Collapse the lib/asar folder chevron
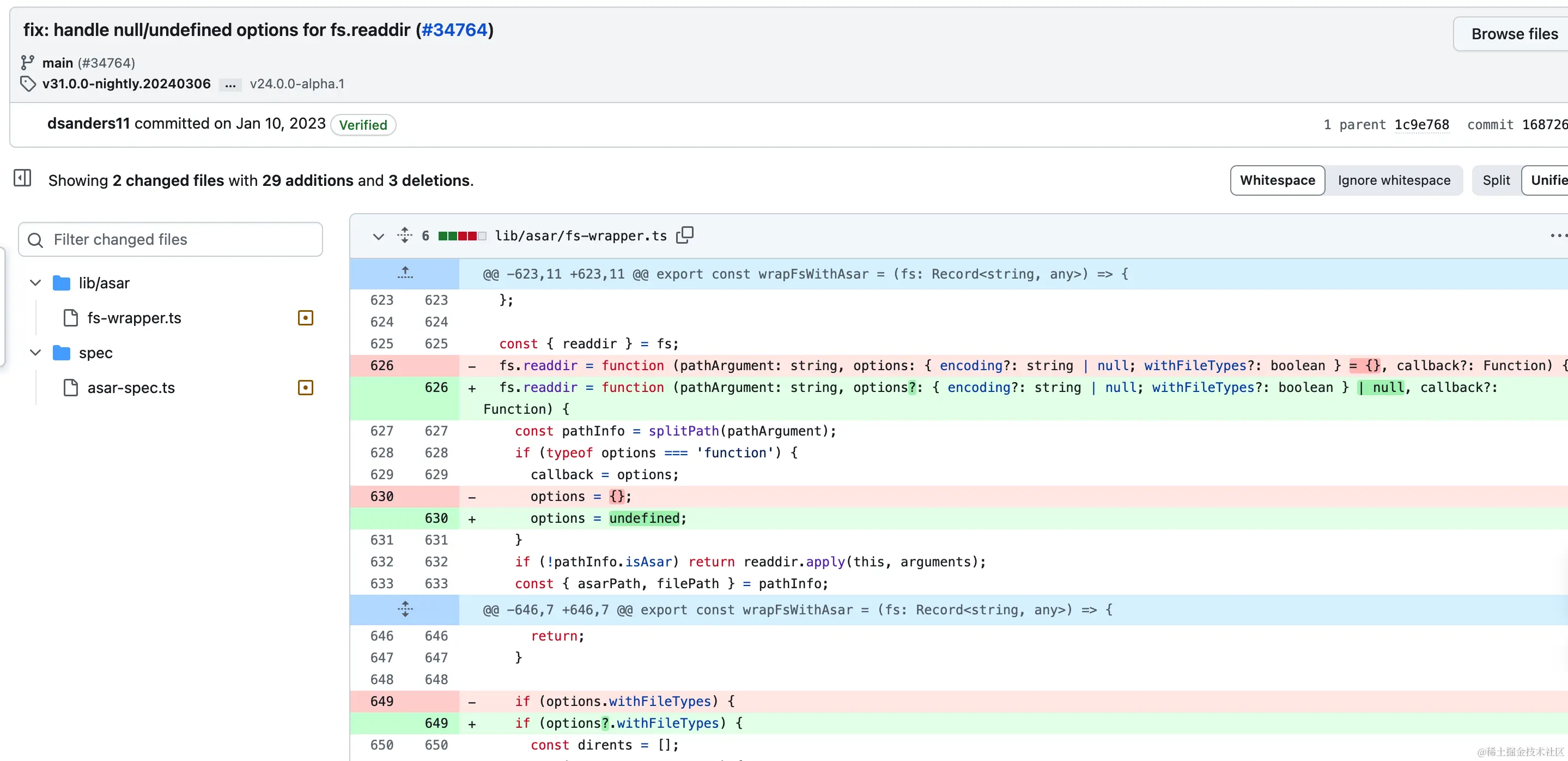Viewport: 1568px width, 761px height. click(35, 283)
